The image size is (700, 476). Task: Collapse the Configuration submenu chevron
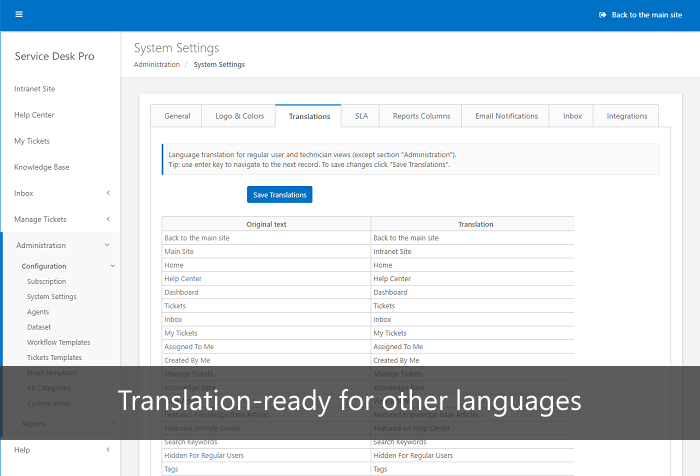[112, 266]
